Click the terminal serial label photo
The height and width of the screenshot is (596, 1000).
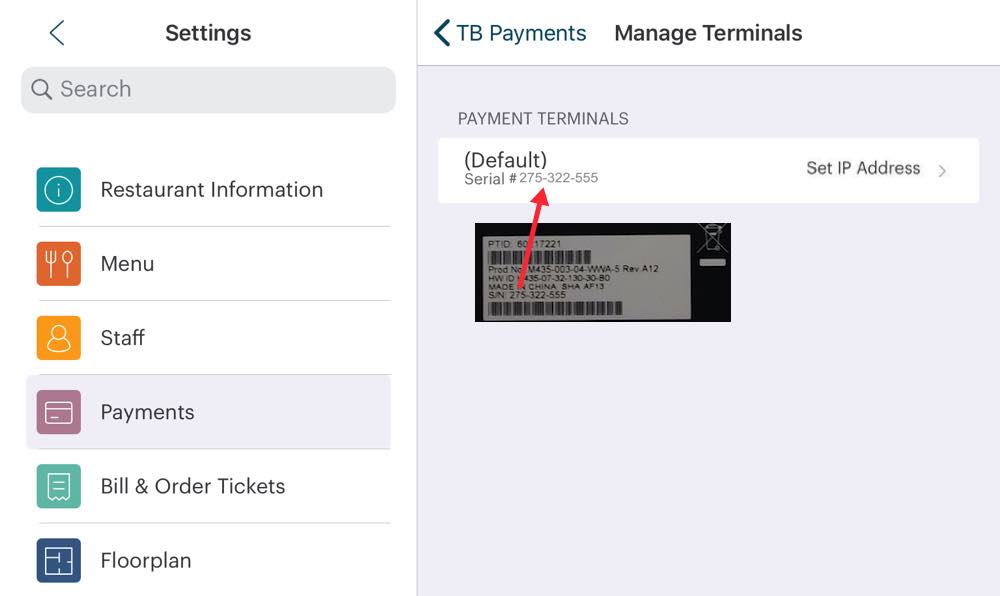tap(602, 271)
